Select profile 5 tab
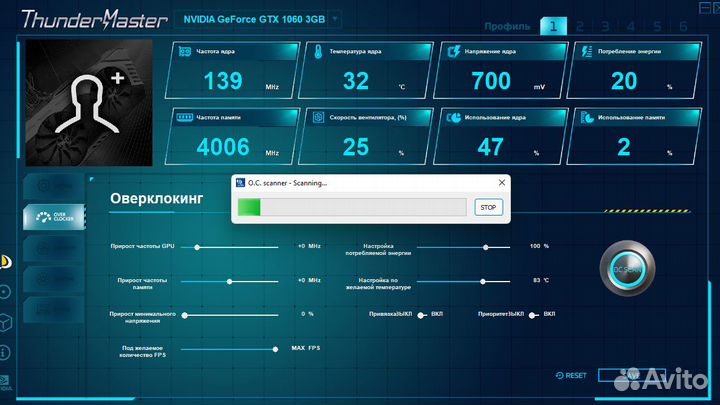Screen dimensions: 720x405 [x=657, y=26]
